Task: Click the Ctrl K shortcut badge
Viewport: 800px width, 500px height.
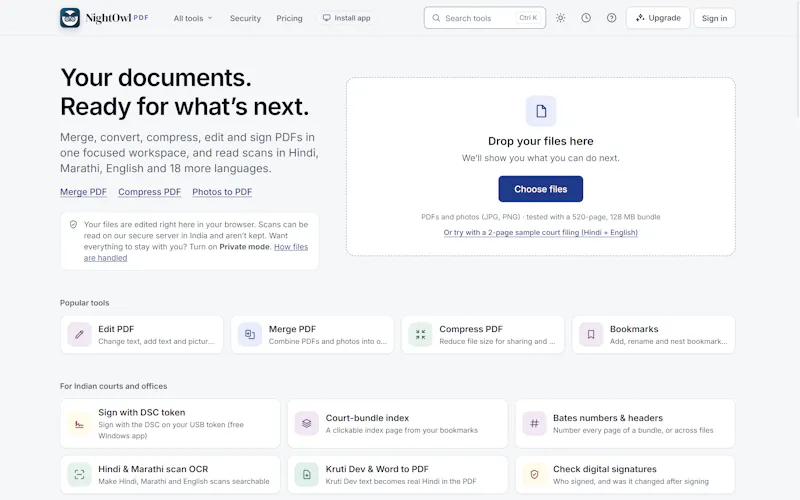Action: [x=528, y=18]
